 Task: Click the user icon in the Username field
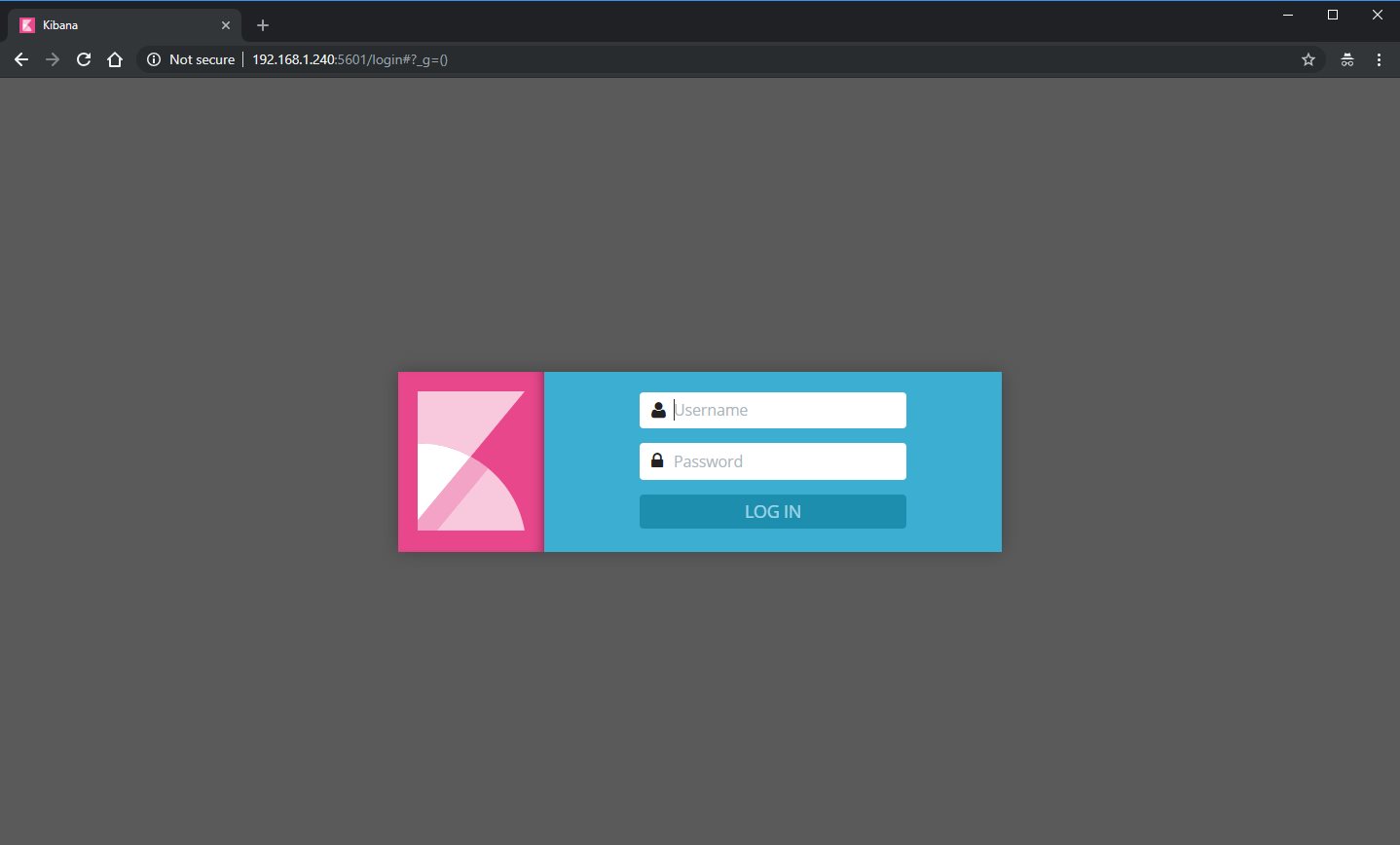tap(658, 410)
